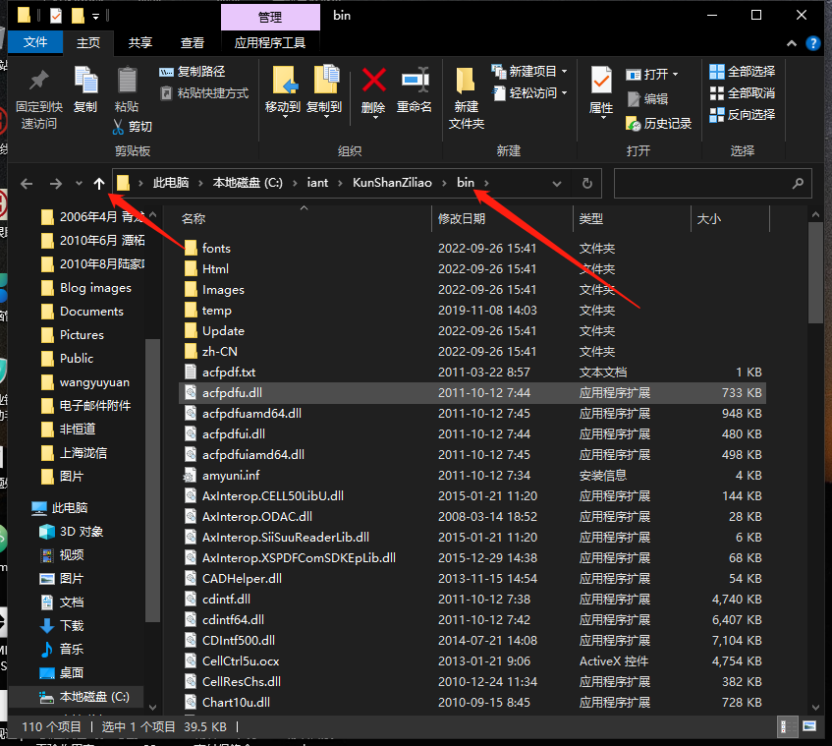This screenshot has height=746, width=832.
Task: Switch to Home (主页) tab
Action: click(88, 42)
